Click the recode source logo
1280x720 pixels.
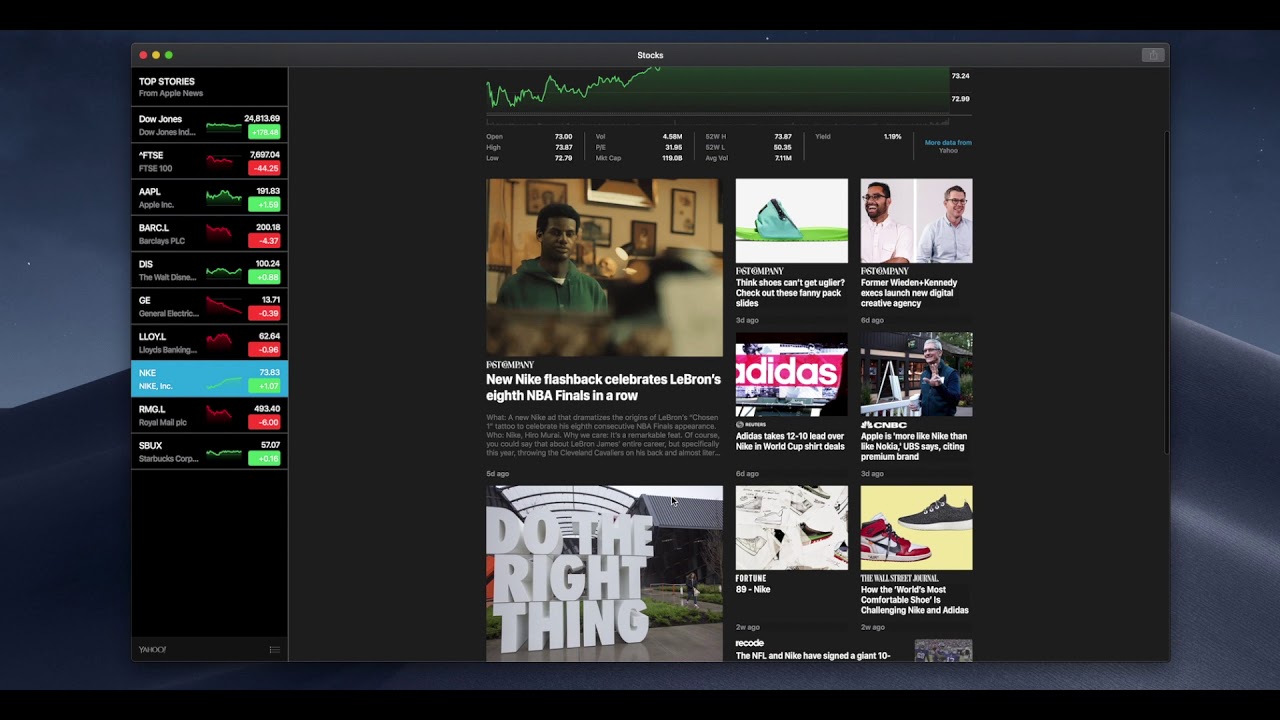click(x=750, y=643)
